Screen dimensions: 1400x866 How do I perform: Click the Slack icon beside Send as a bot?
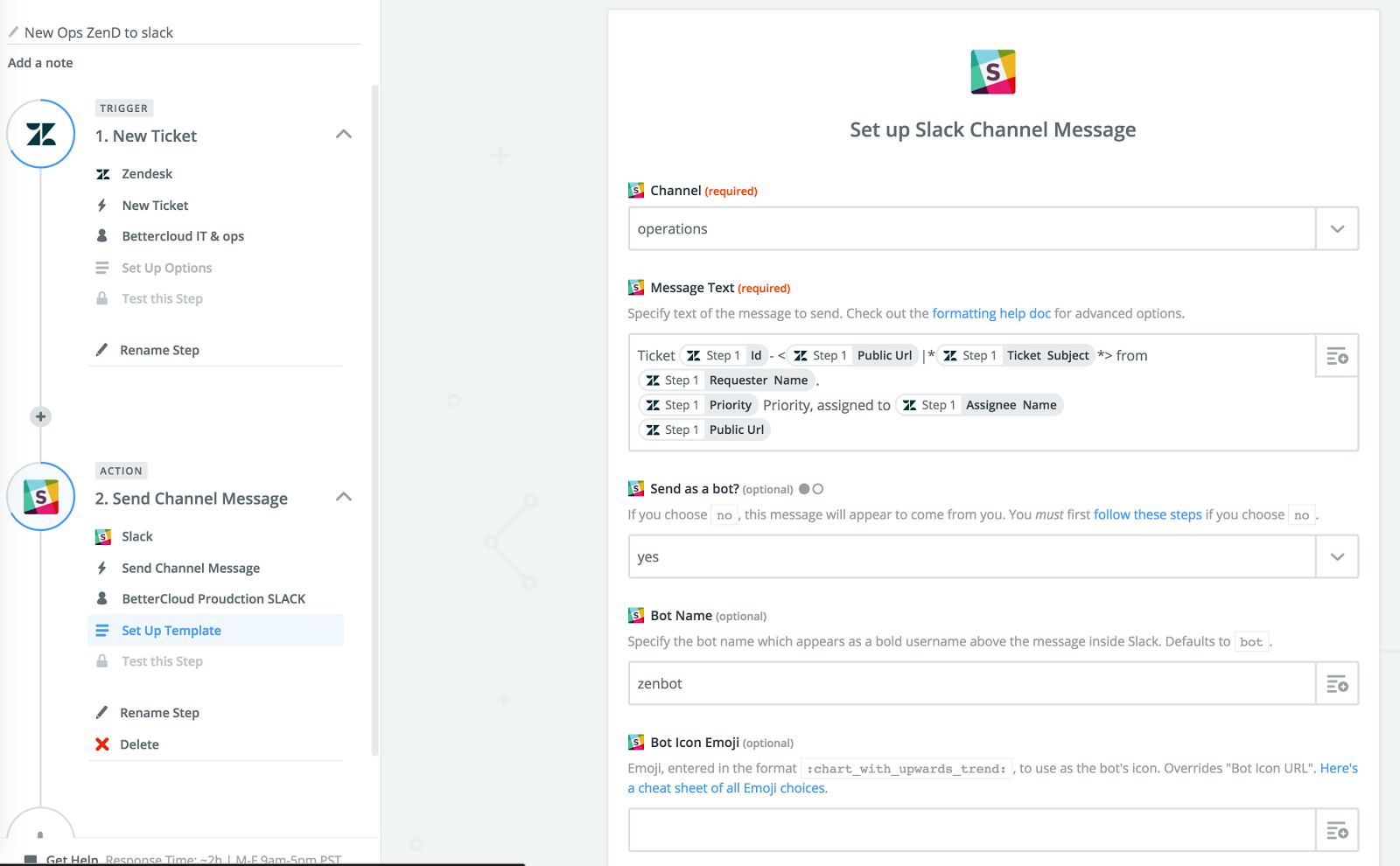[x=636, y=489]
